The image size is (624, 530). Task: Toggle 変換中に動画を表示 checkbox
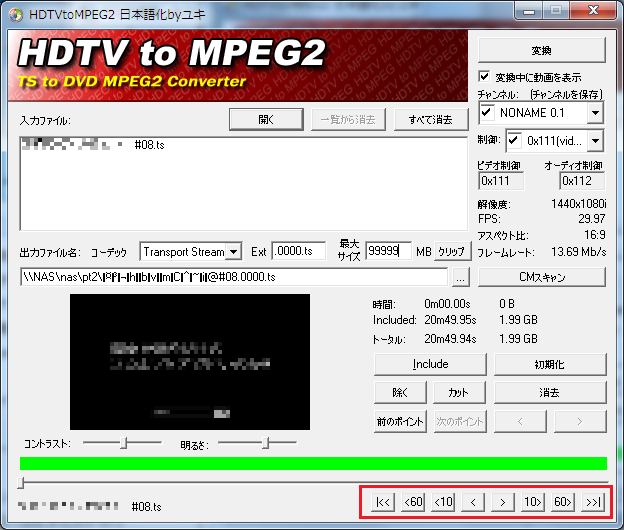485,77
